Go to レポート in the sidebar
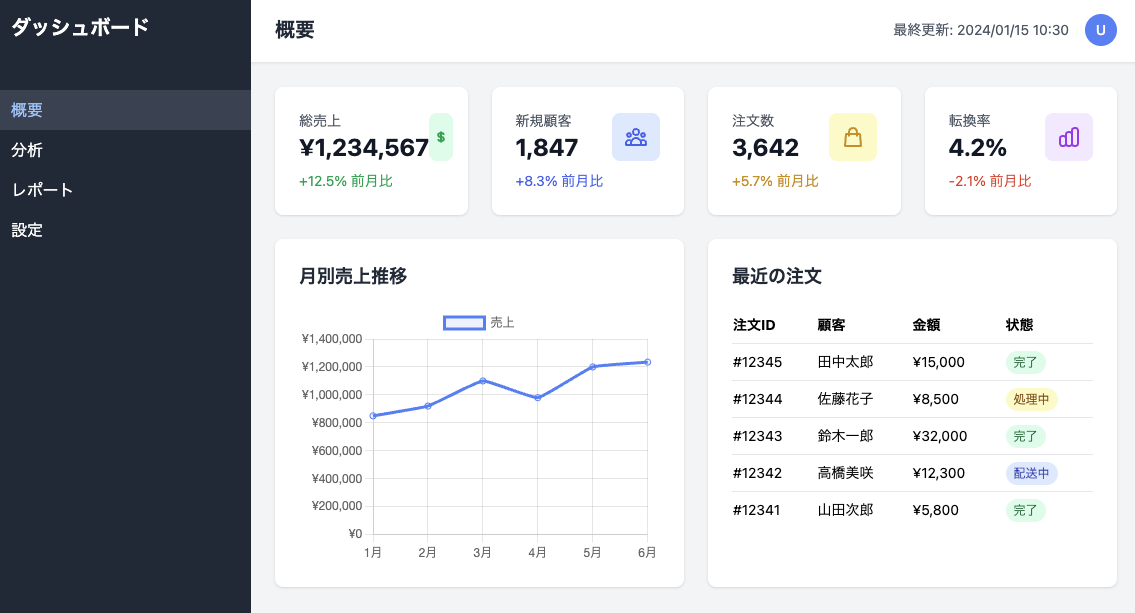Viewport: 1135px width, 613px height. click(x=125, y=190)
